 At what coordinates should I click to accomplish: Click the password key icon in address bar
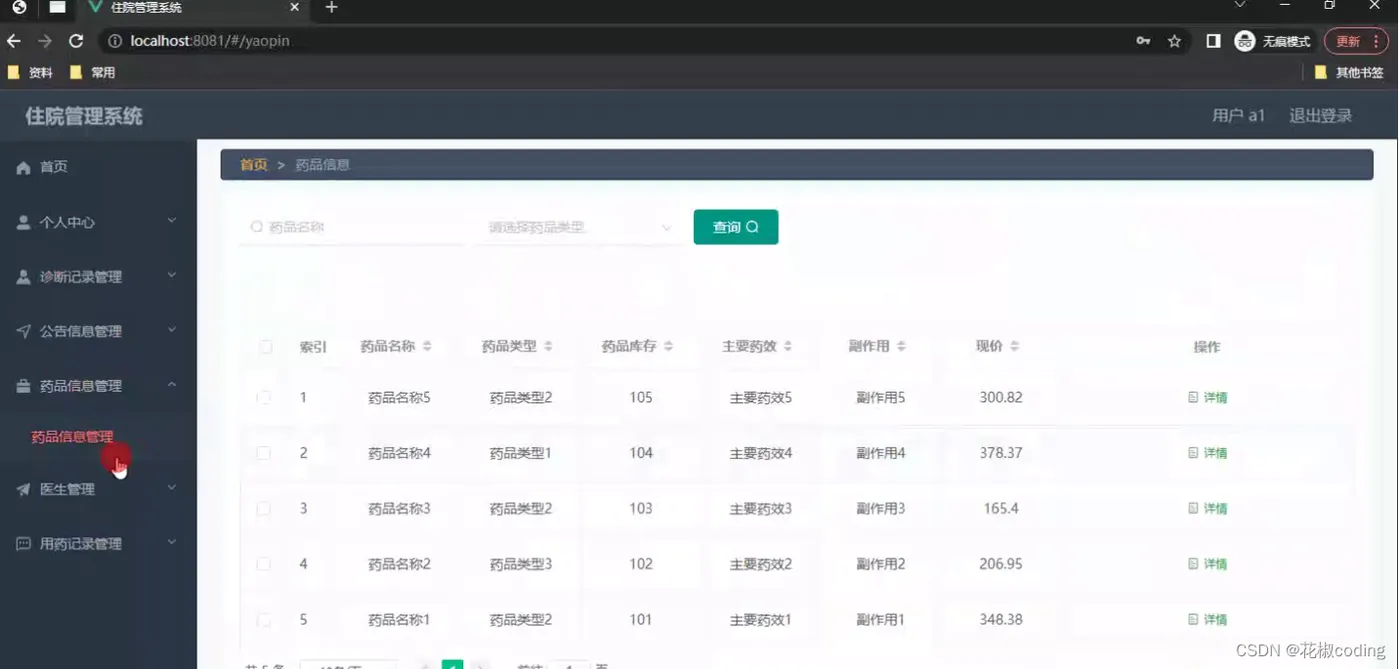coord(1143,41)
